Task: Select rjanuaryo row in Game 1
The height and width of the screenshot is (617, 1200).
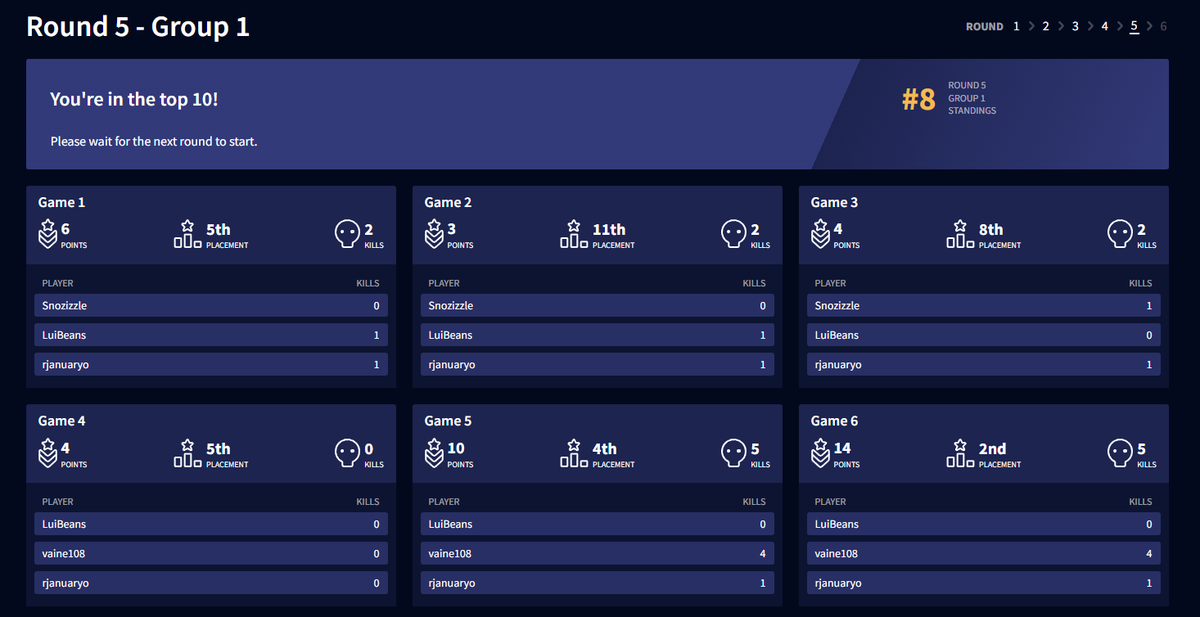Action: pyautogui.click(x=211, y=365)
